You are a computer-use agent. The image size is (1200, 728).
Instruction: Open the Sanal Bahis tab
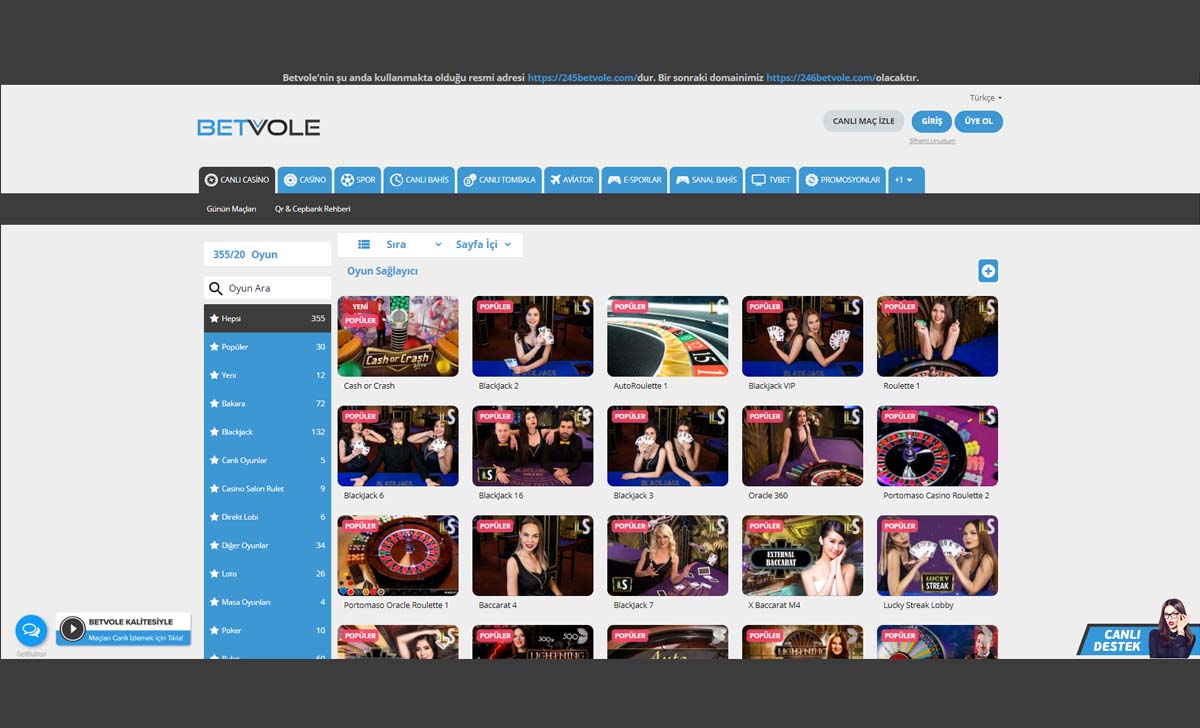coord(706,180)
